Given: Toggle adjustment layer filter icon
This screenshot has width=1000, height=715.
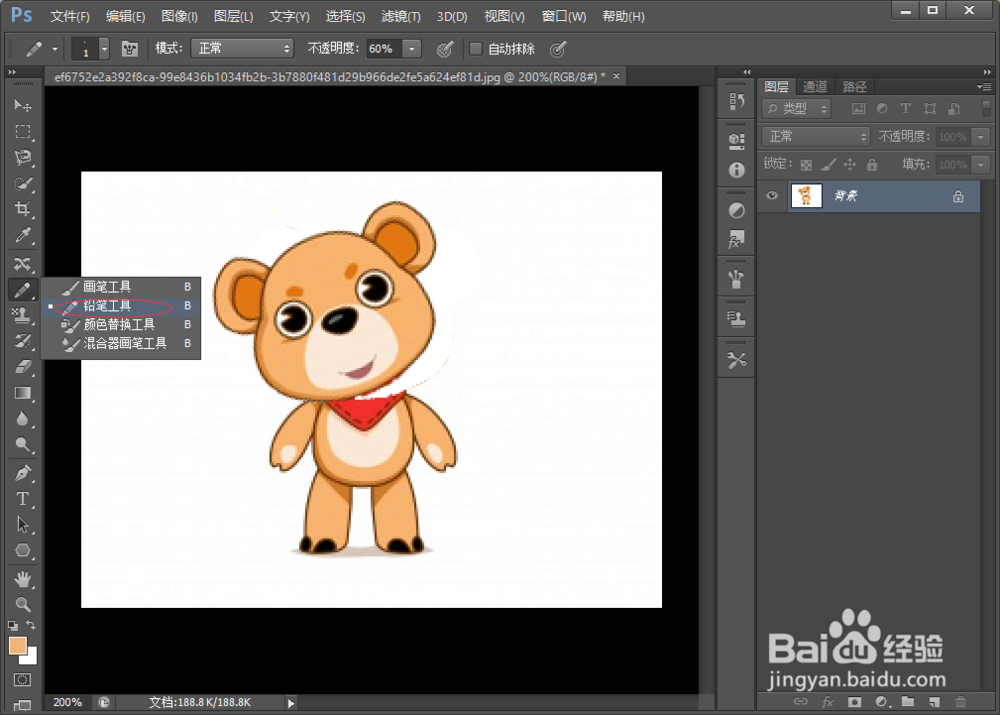Looking at the screenshot, I should (882, 108).
